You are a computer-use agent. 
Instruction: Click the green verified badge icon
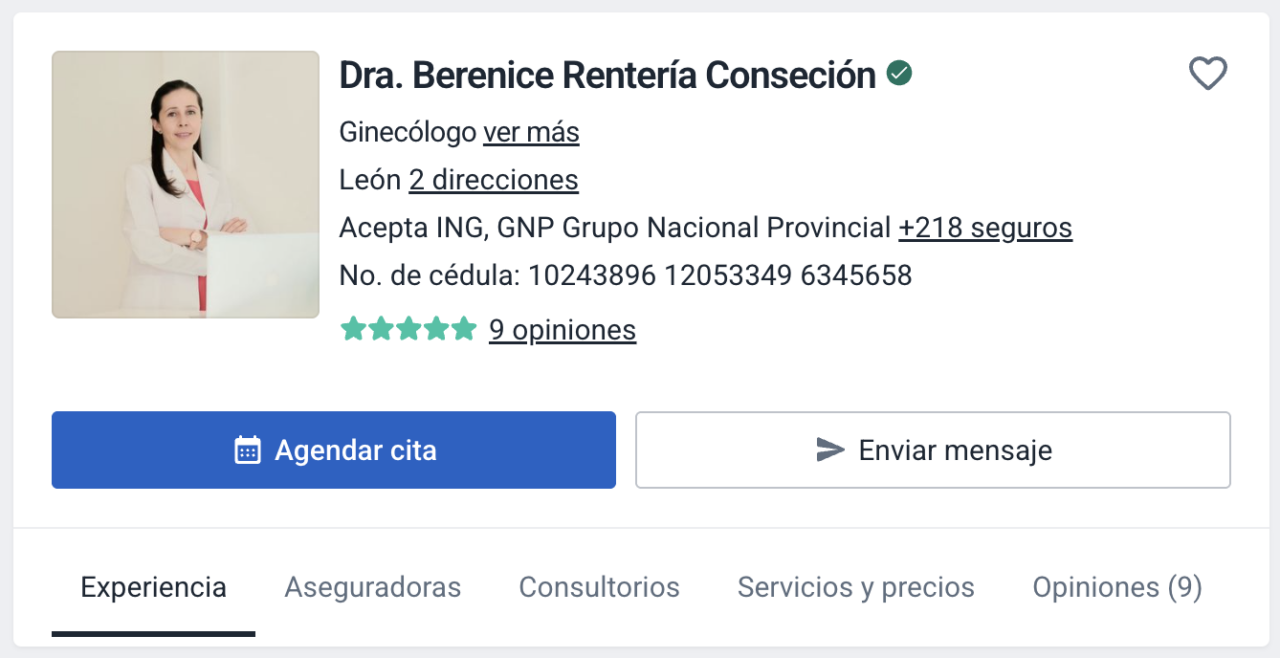click(900, 73)
